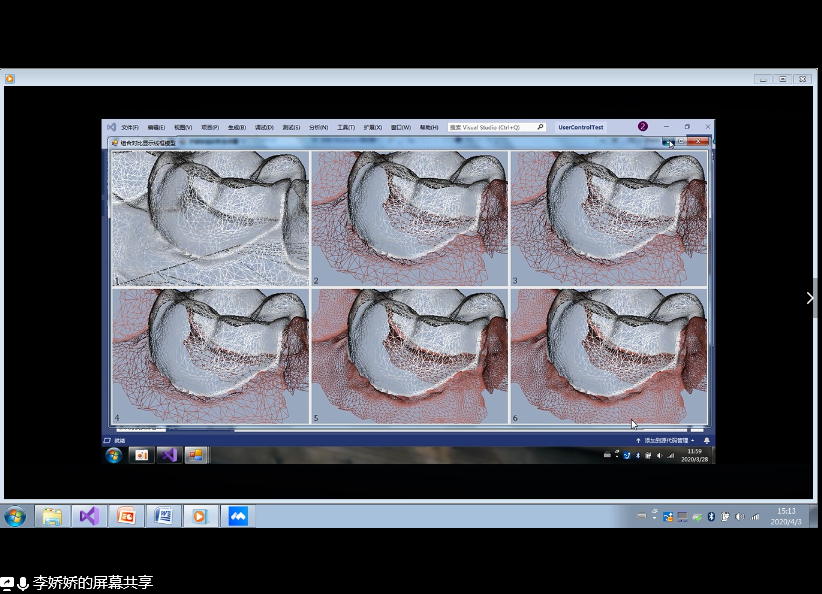This screenshot has width=822, height=594.
Task: Open the blue meeting app taskbar icon
Action: click(237, 516)
